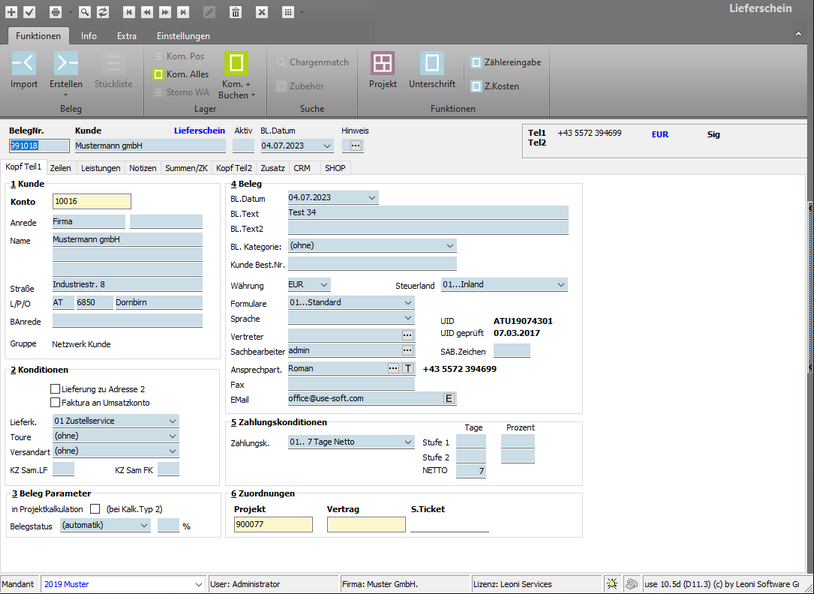Image resolution: width=814 pixels, height=594 pixels.
Task: Check Faktura an Umsatzkonto option
Action: (56, 402)
